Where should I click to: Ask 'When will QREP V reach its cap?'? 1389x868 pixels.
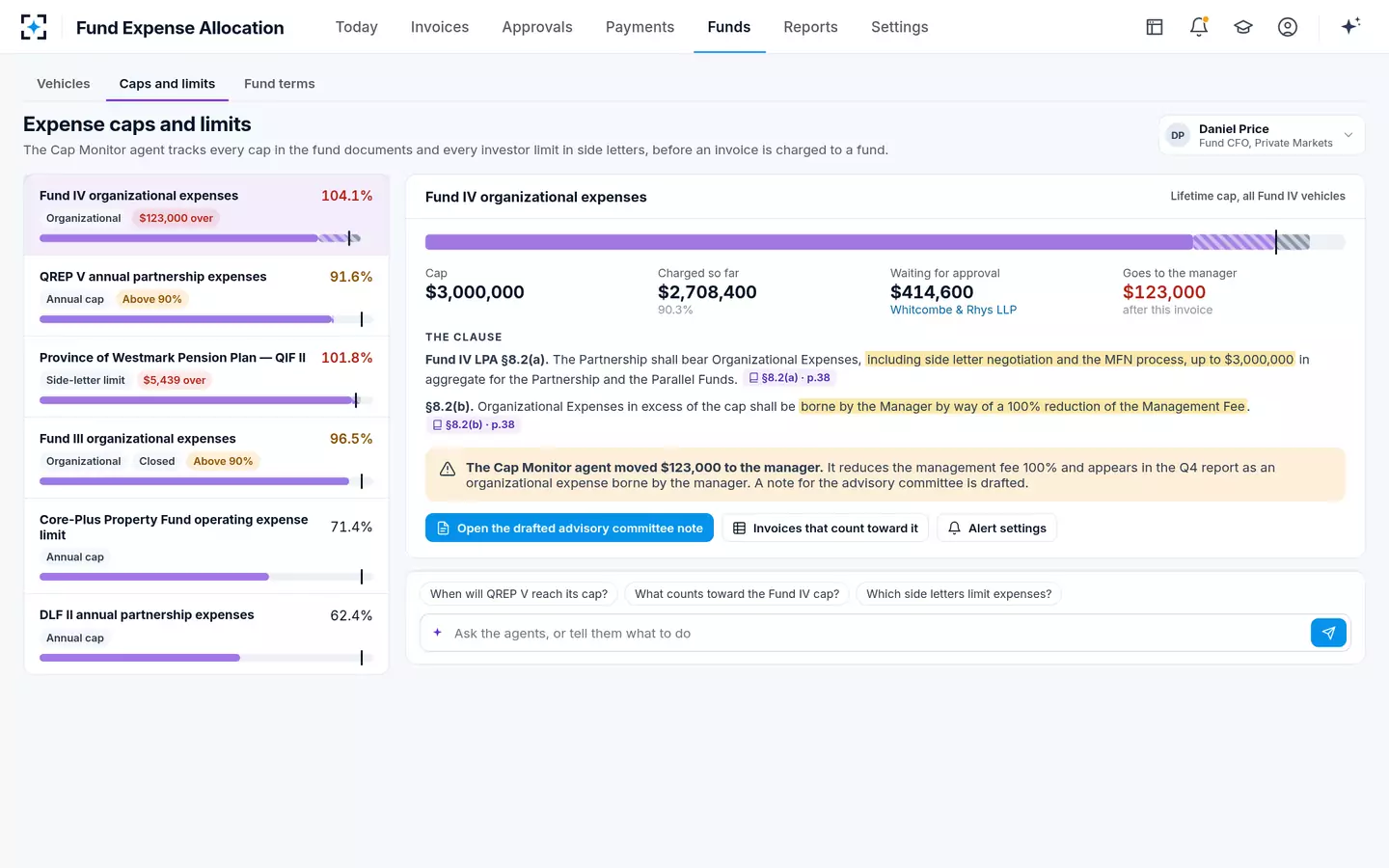point(519,594)
